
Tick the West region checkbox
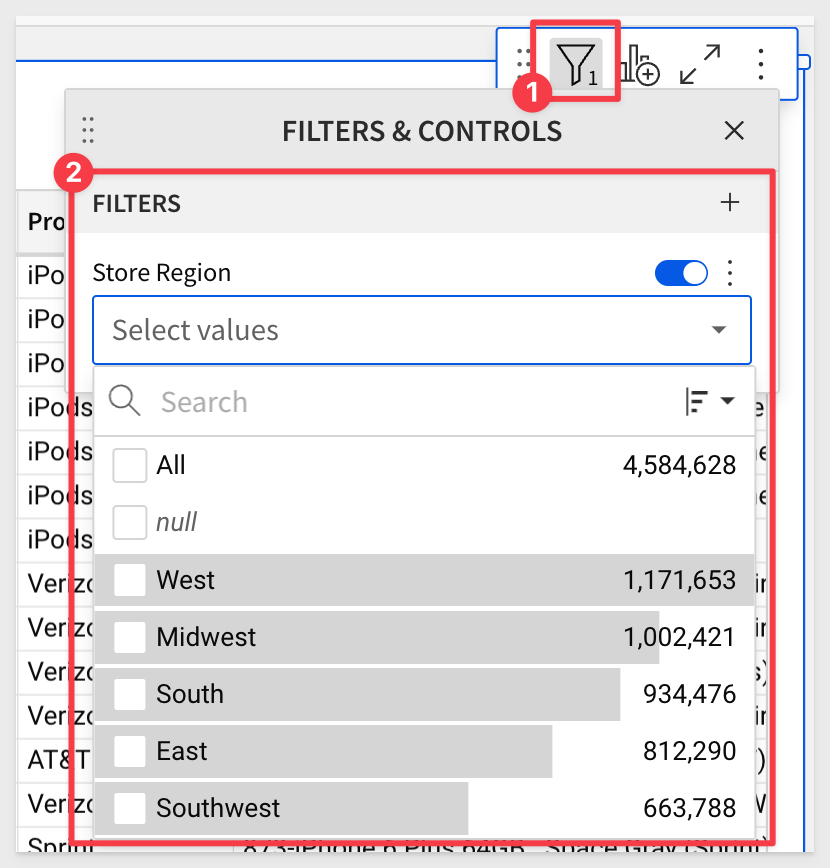point(130,580)
